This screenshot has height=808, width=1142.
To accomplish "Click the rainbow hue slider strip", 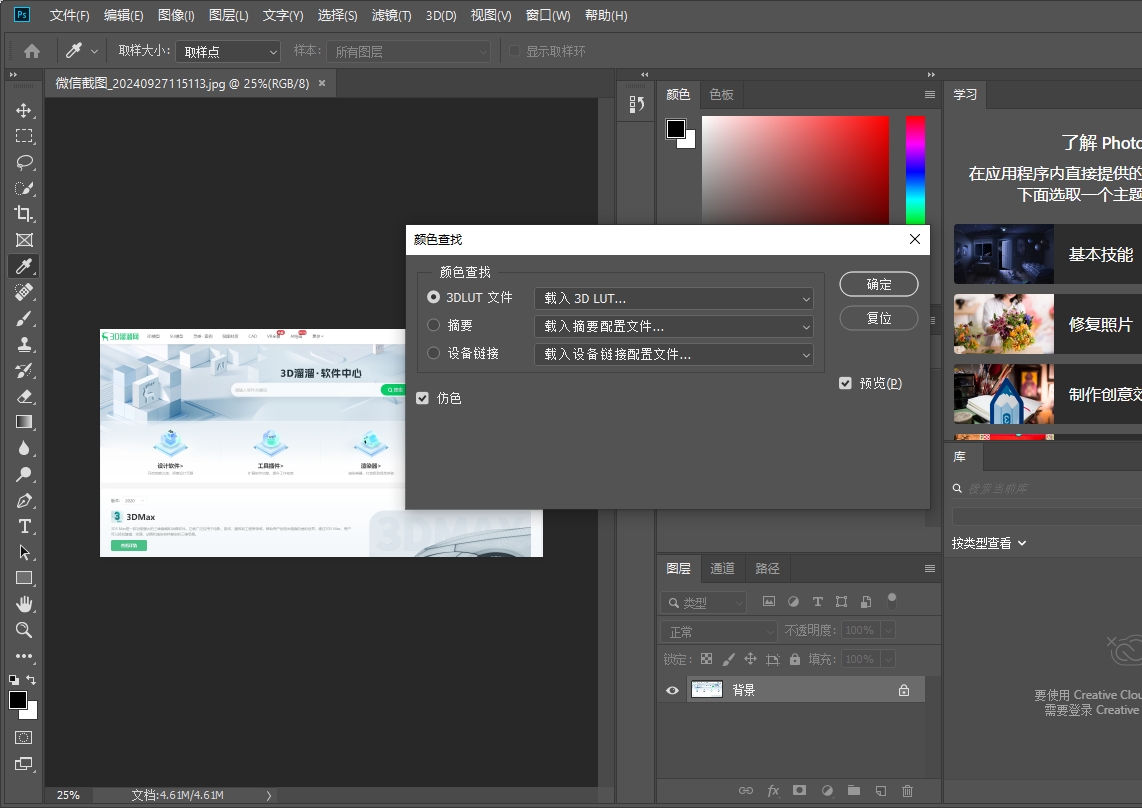I will pyautogui.click(x=915, y=170).
